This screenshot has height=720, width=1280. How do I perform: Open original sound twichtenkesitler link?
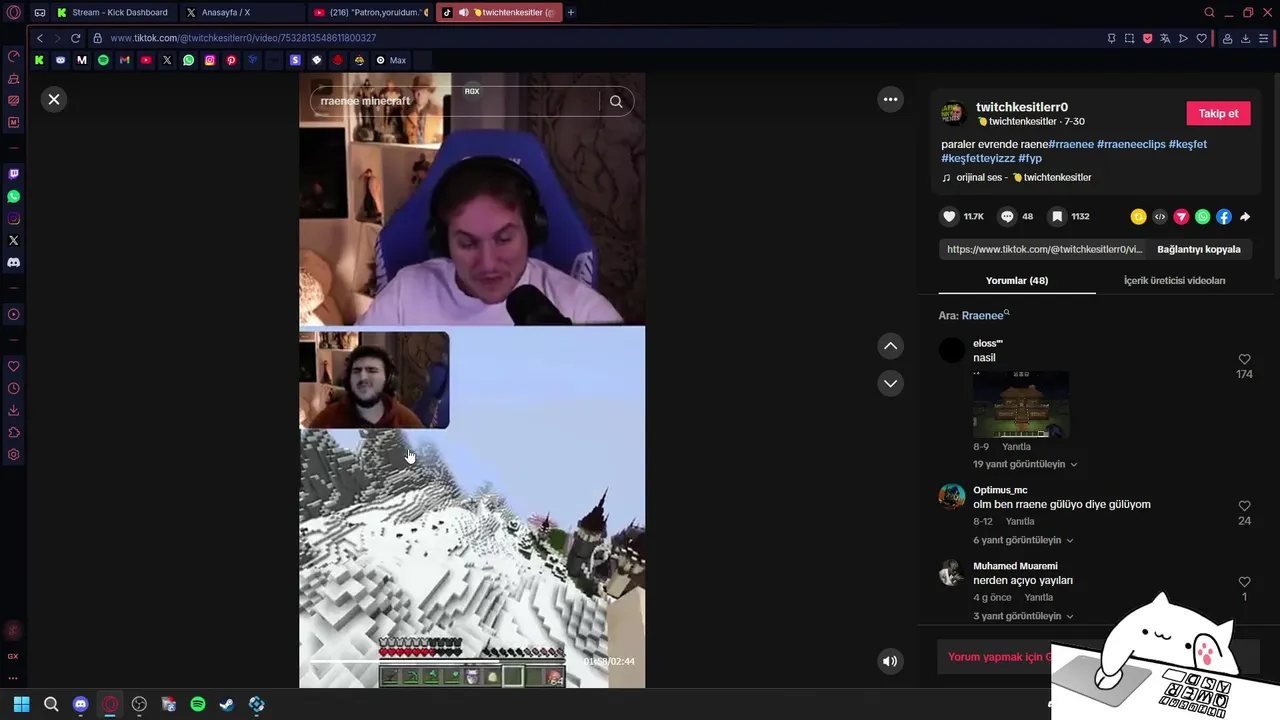point(1023,177)
